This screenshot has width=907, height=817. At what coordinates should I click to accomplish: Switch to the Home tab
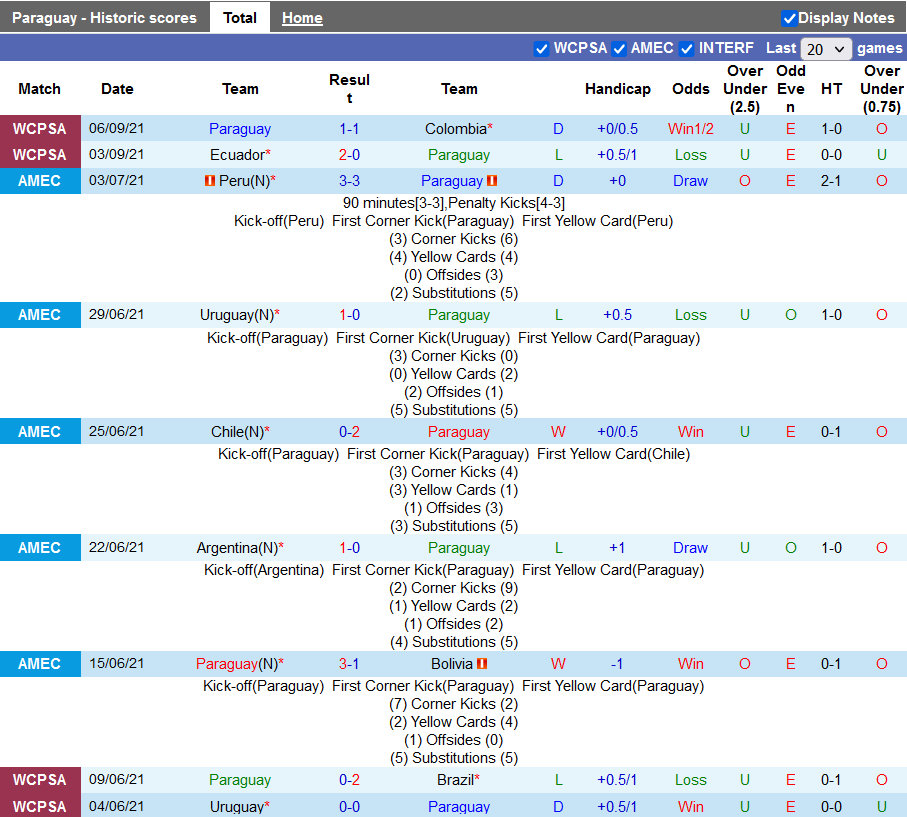pos(302,18)
